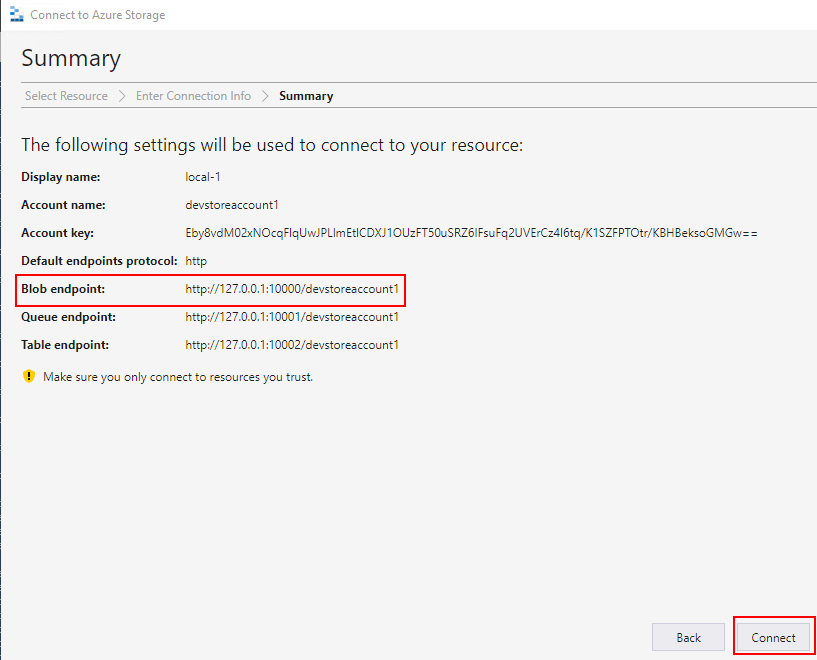Click the Account name label
817x660 pixels.
[63, 205]
